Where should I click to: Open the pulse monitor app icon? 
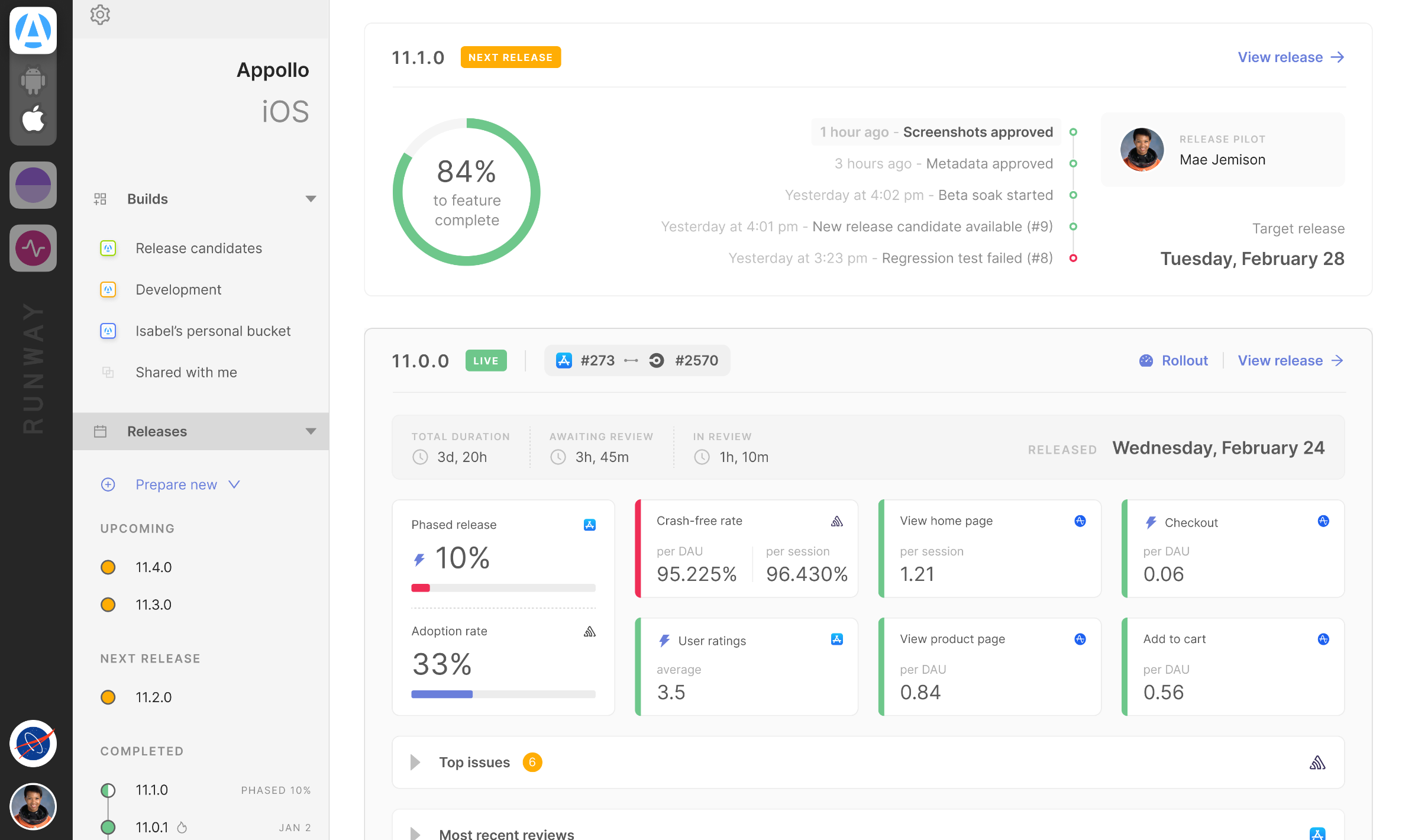[33, 248]
